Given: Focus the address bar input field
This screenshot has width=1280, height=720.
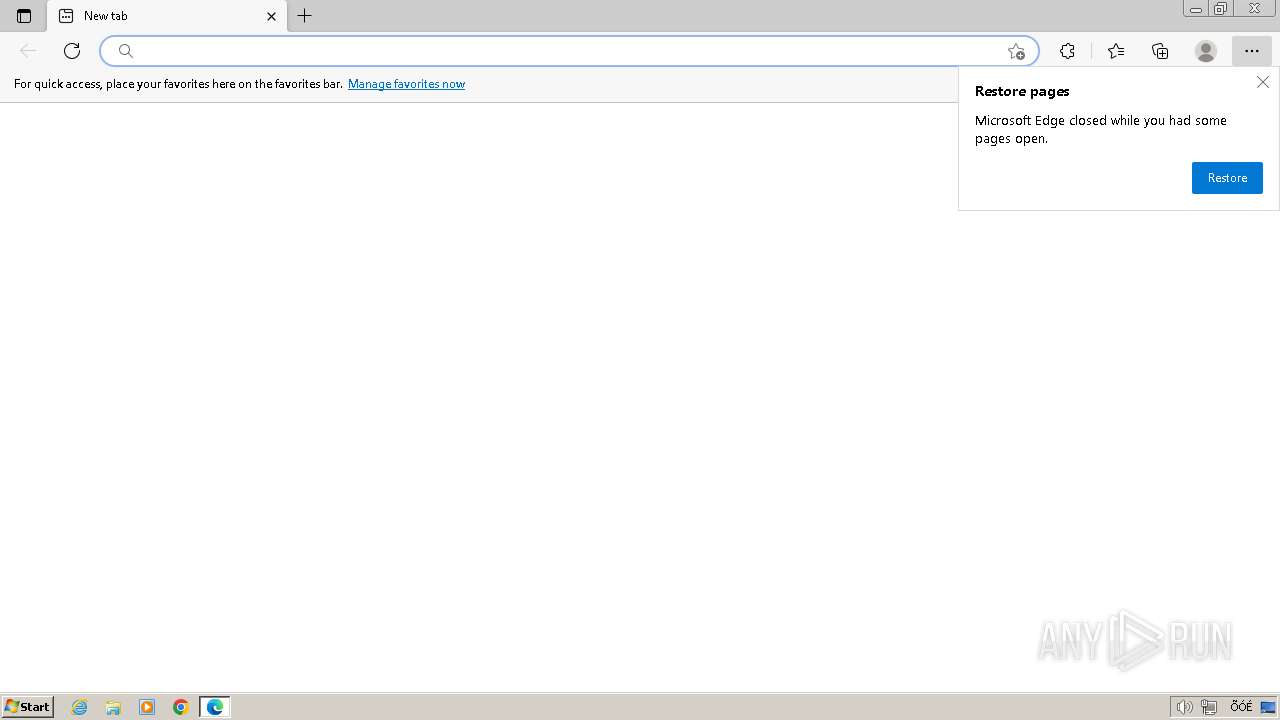Looking at the screenshot, I should pyautogui.click(x=570, y=51).
